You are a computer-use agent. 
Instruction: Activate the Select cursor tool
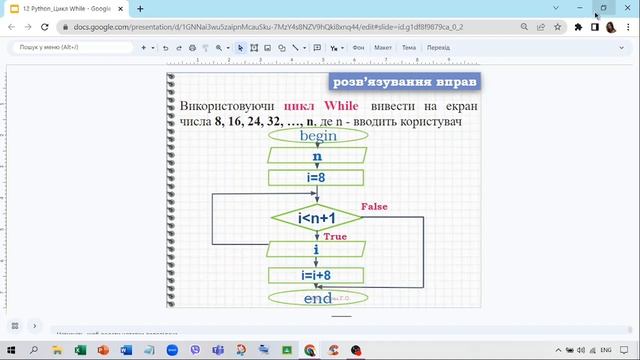(240, 48)
